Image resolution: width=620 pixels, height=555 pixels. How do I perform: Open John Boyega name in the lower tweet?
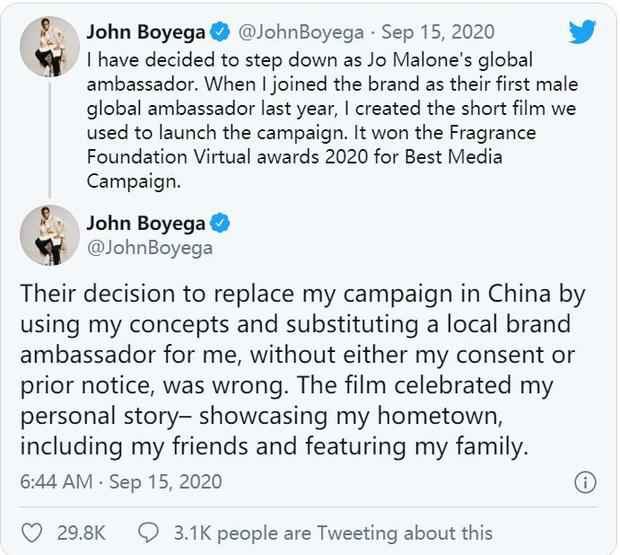(x=146, y=224)
